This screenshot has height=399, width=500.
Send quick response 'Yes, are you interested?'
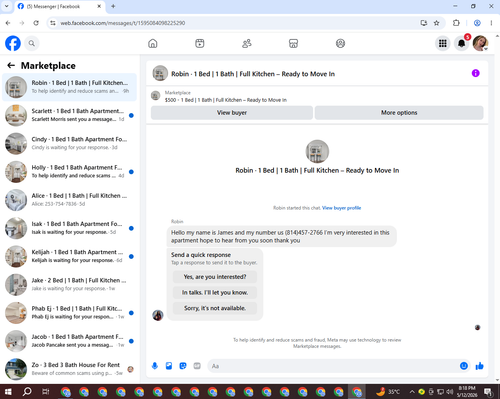(215, 277)
